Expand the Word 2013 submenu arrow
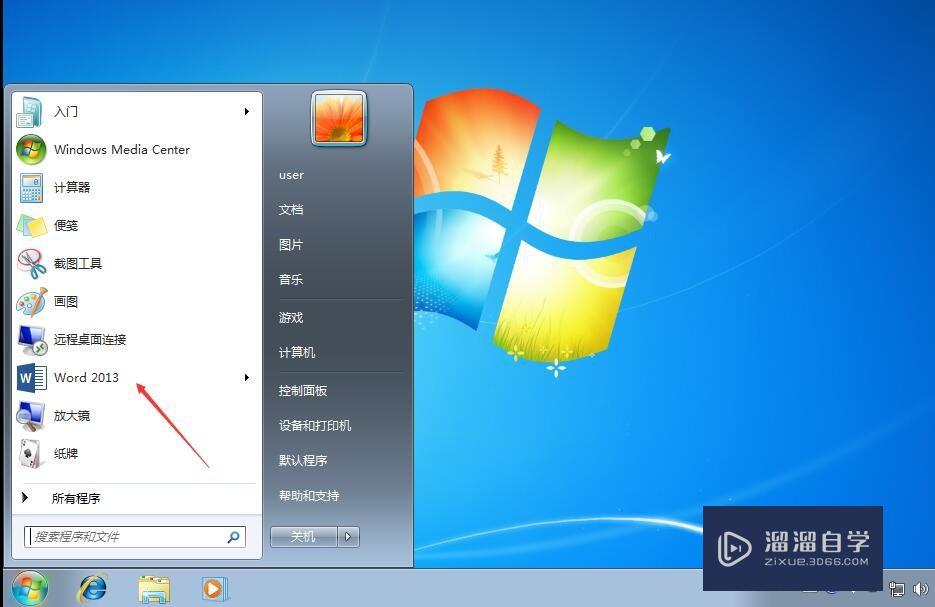The image size is (935, 607). (x=246, y=377)
